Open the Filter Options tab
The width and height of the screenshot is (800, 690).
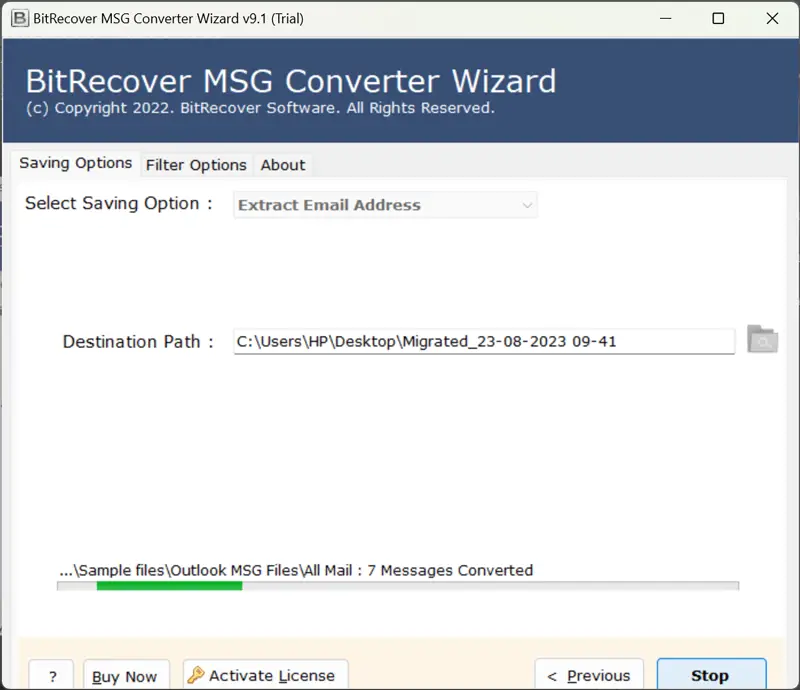196,165
